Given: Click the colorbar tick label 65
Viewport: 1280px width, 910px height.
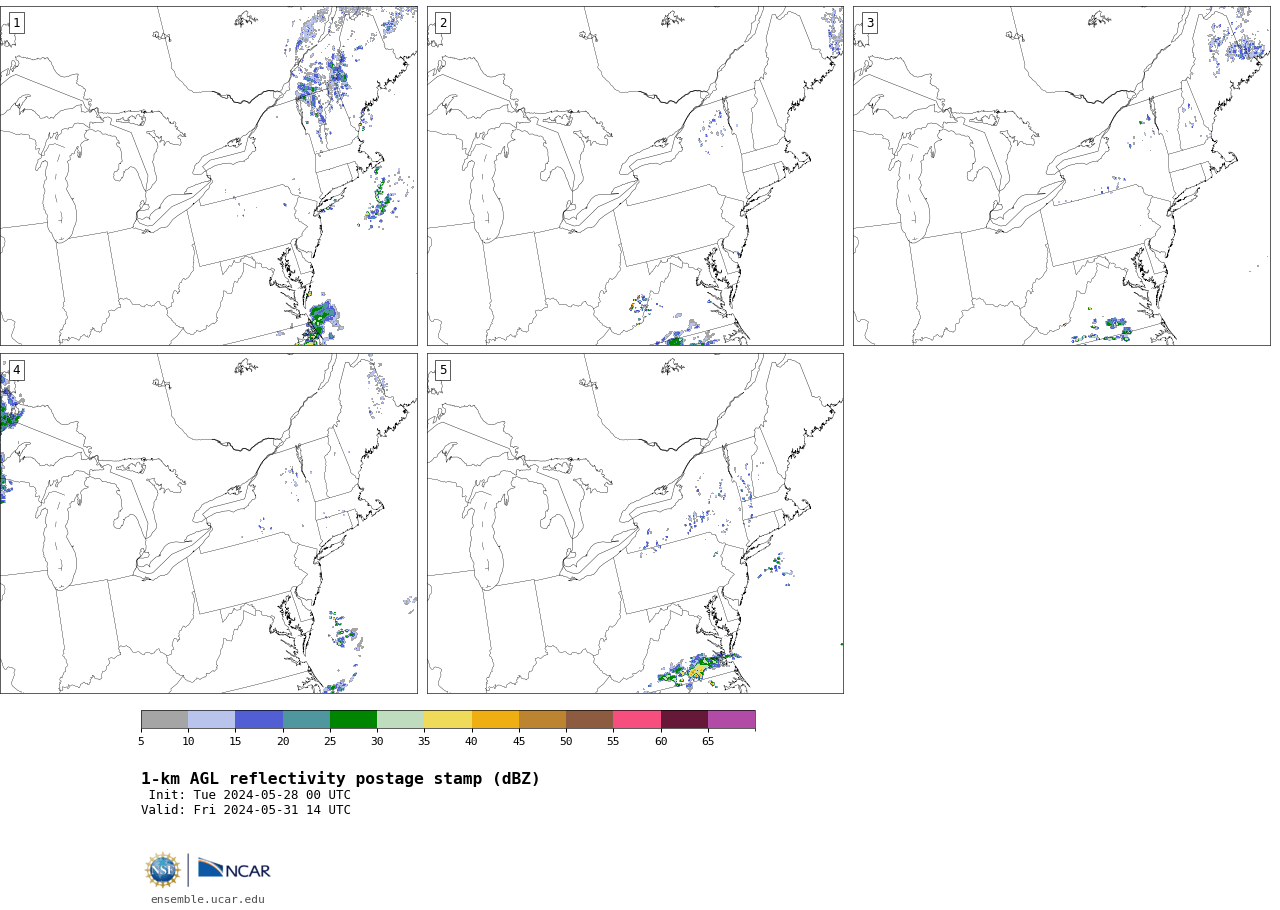Looking at the screenshot, I should point(708,742).
